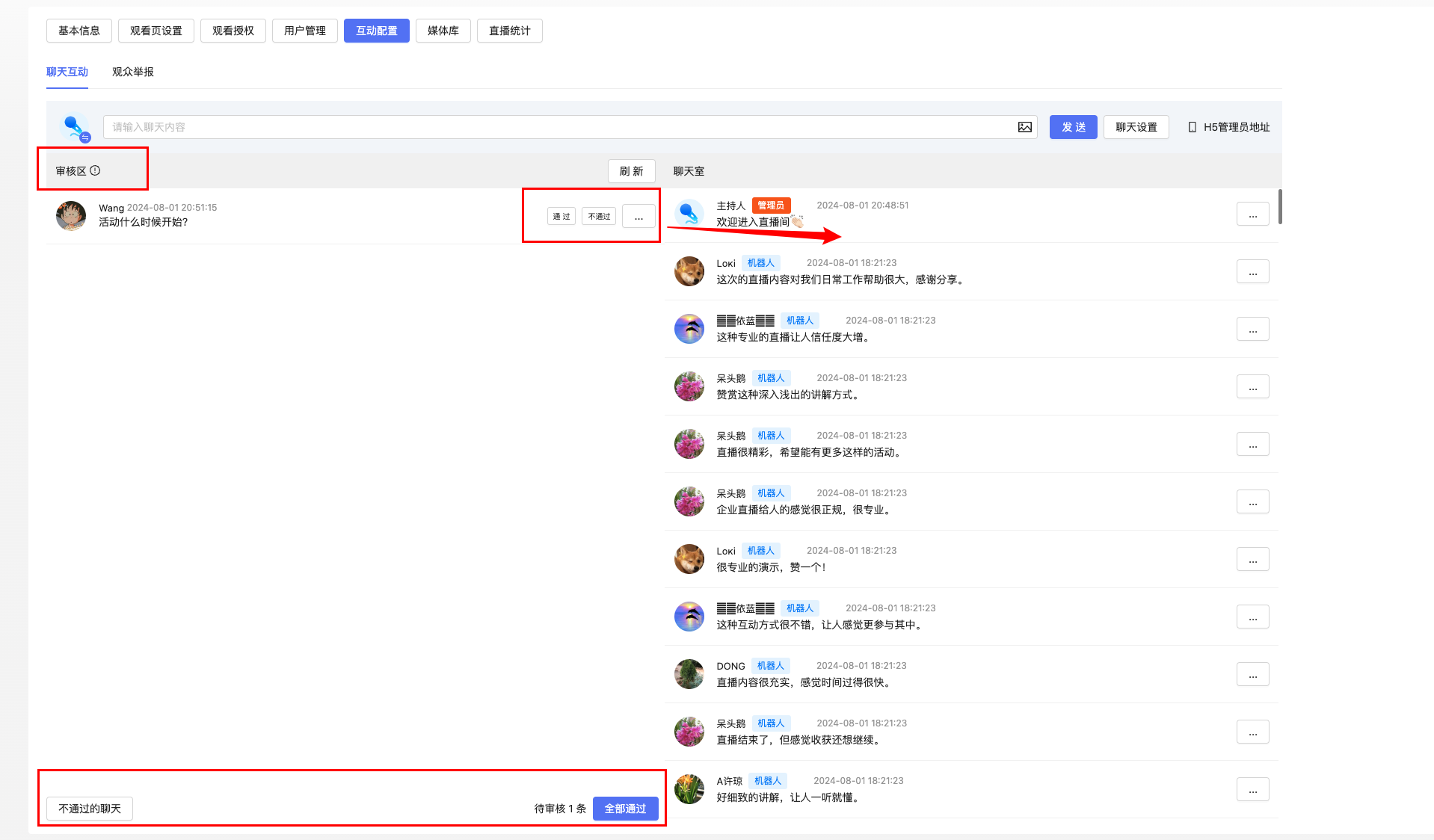The width and height of the screenshot is (1434, 840).
Task: Approve Wang's message with 通过 button
Action: [561, 217]
